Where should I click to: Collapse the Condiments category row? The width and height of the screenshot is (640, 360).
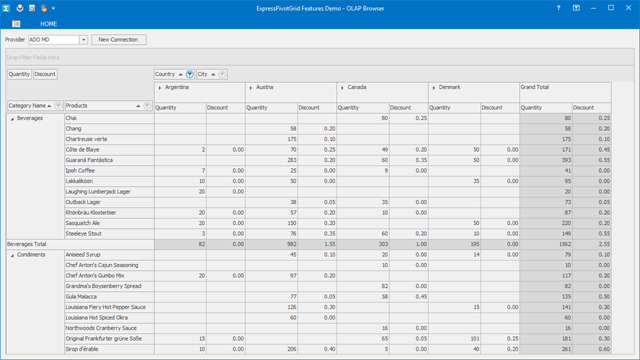(12, 255)
